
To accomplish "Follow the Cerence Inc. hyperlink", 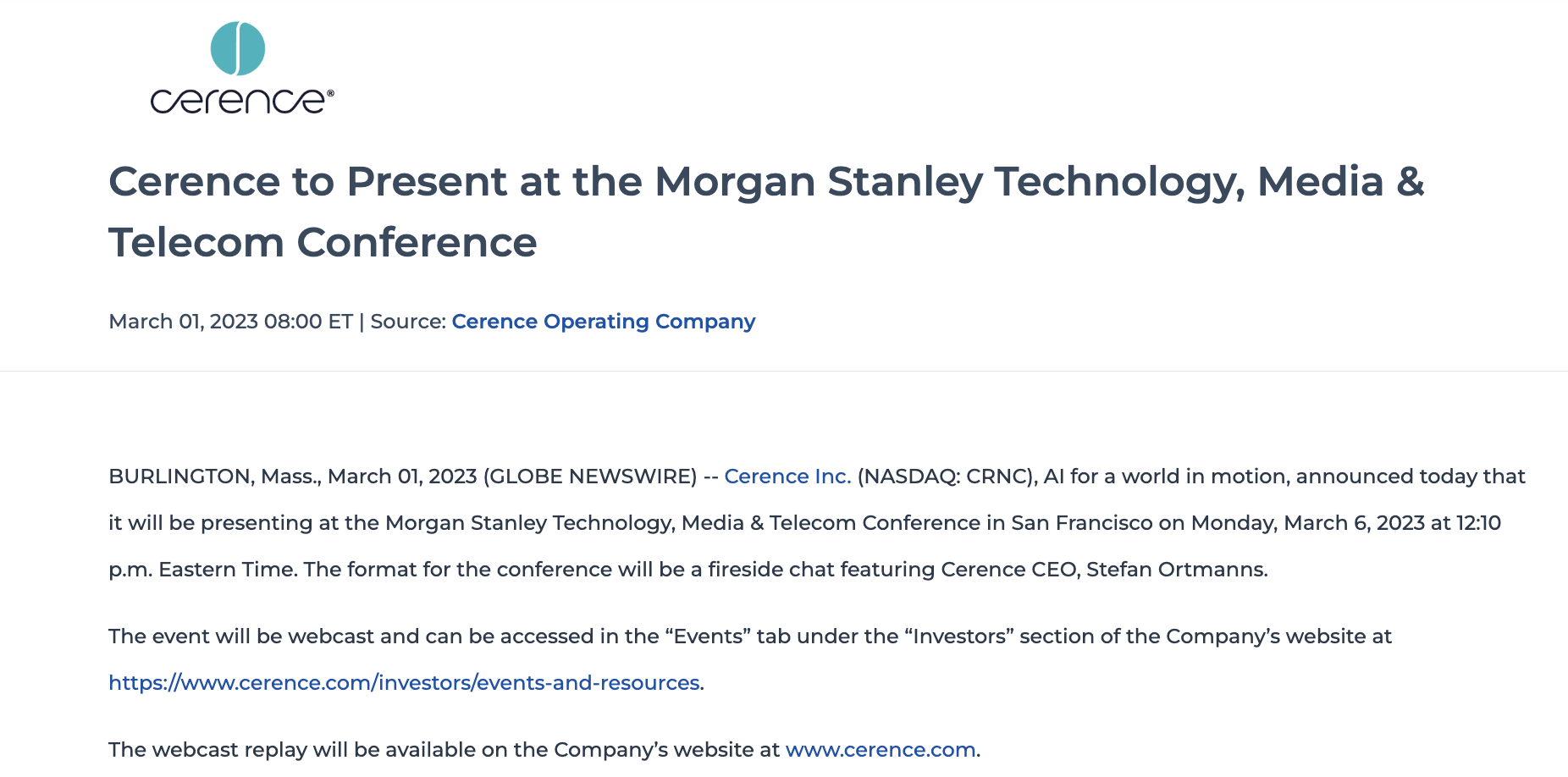I will 787,477.
